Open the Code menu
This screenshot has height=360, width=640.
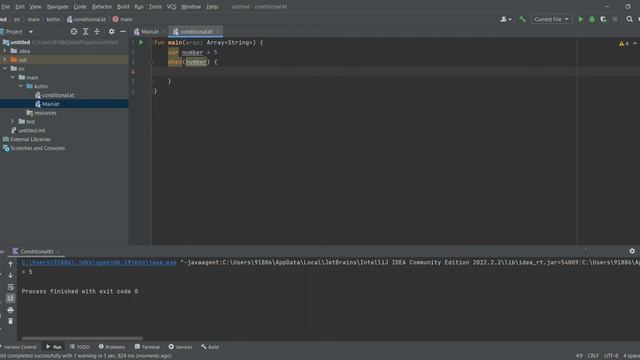click(80, 7)
